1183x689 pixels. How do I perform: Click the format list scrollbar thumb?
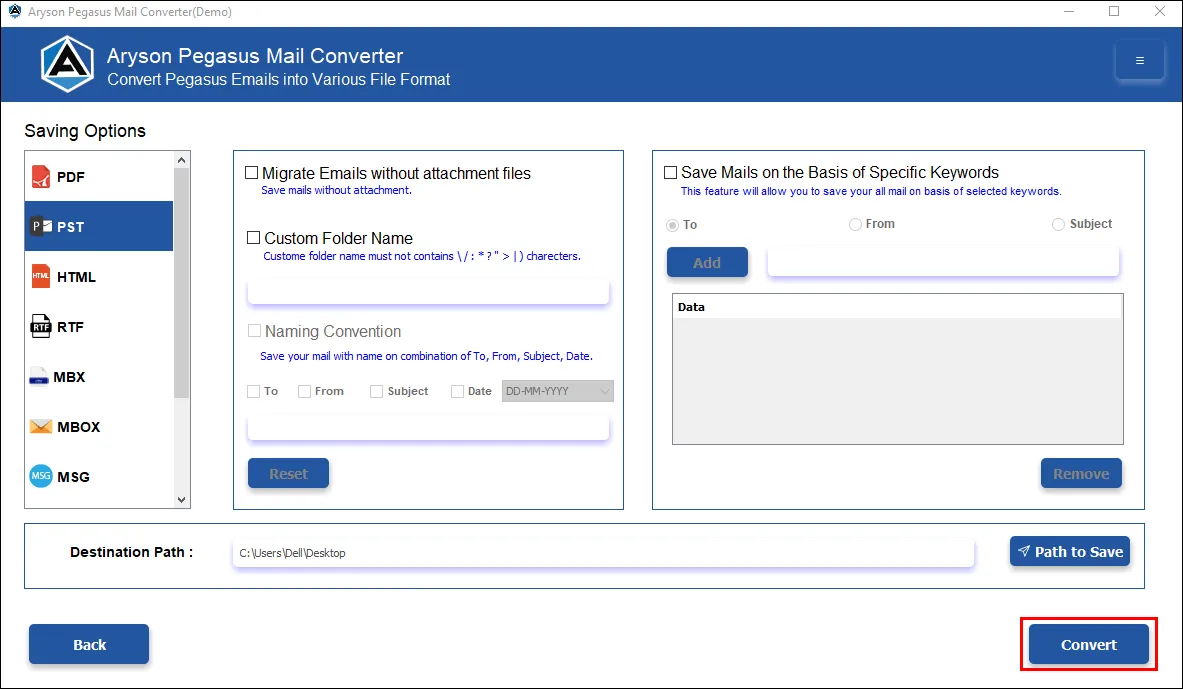point(181,283)
